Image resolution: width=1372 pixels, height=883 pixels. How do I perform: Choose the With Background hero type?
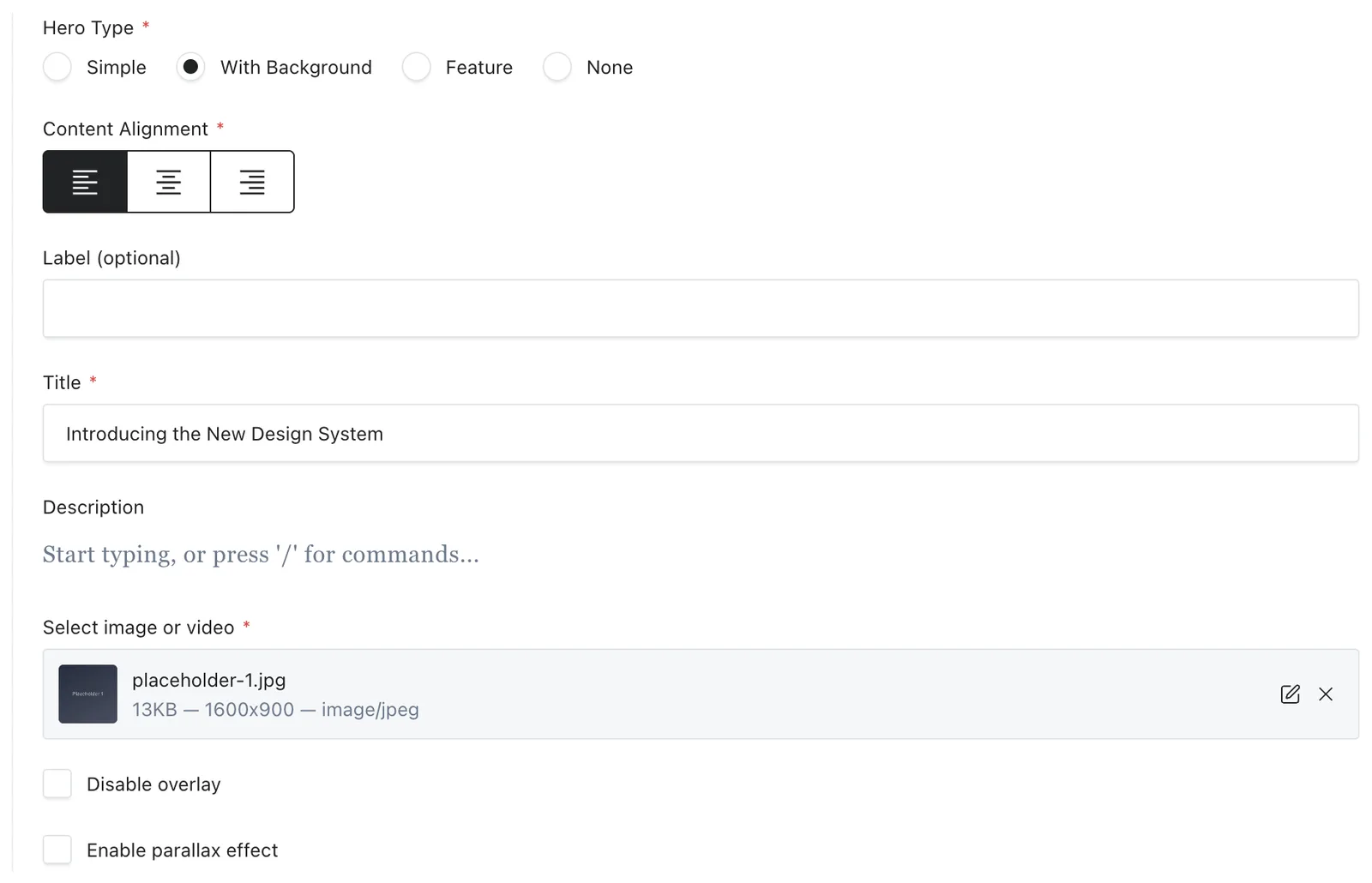(x=190, y=67)
